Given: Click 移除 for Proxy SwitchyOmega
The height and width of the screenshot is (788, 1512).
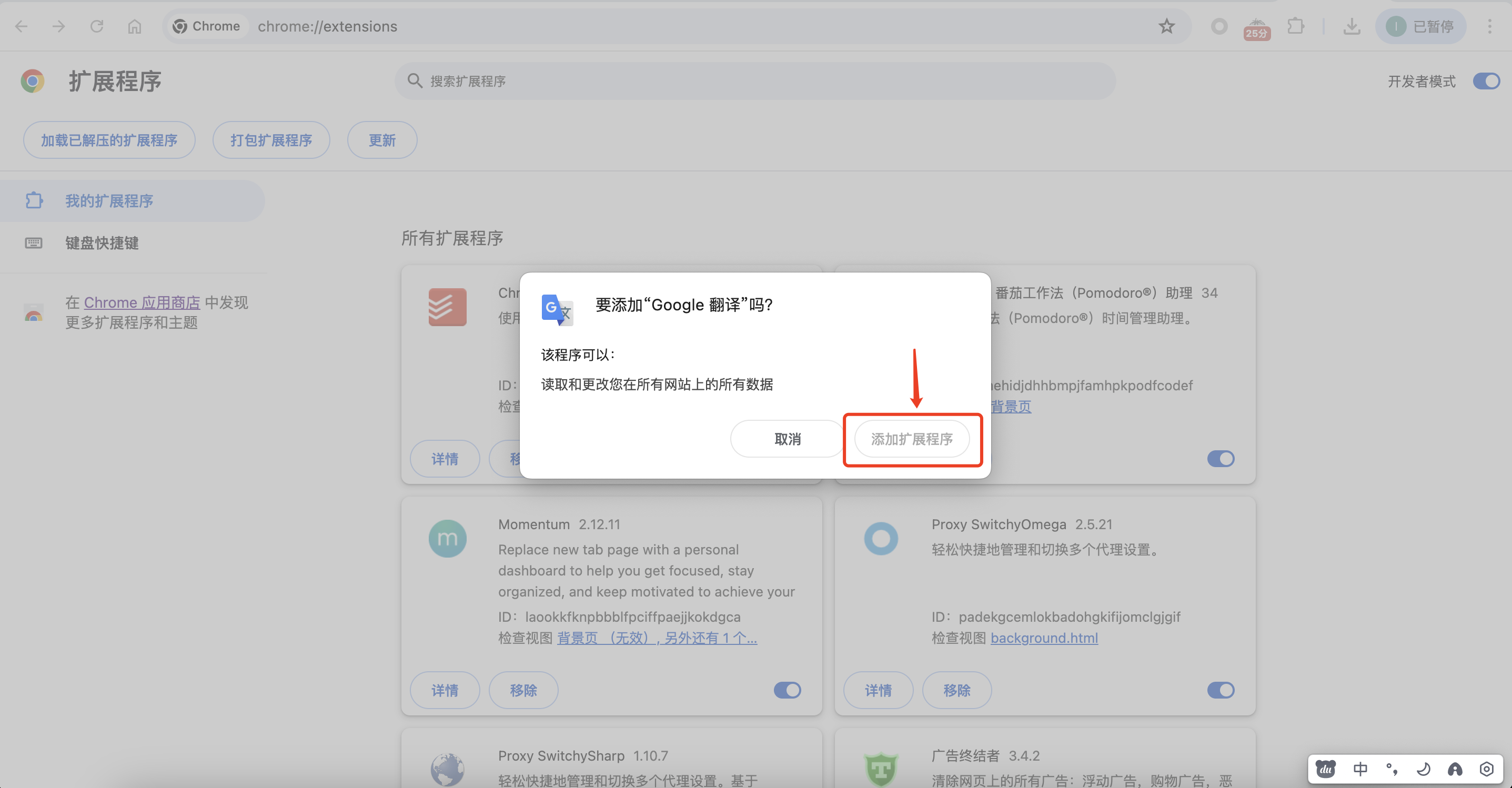Looking at the screenshot, I should point(957,690).
